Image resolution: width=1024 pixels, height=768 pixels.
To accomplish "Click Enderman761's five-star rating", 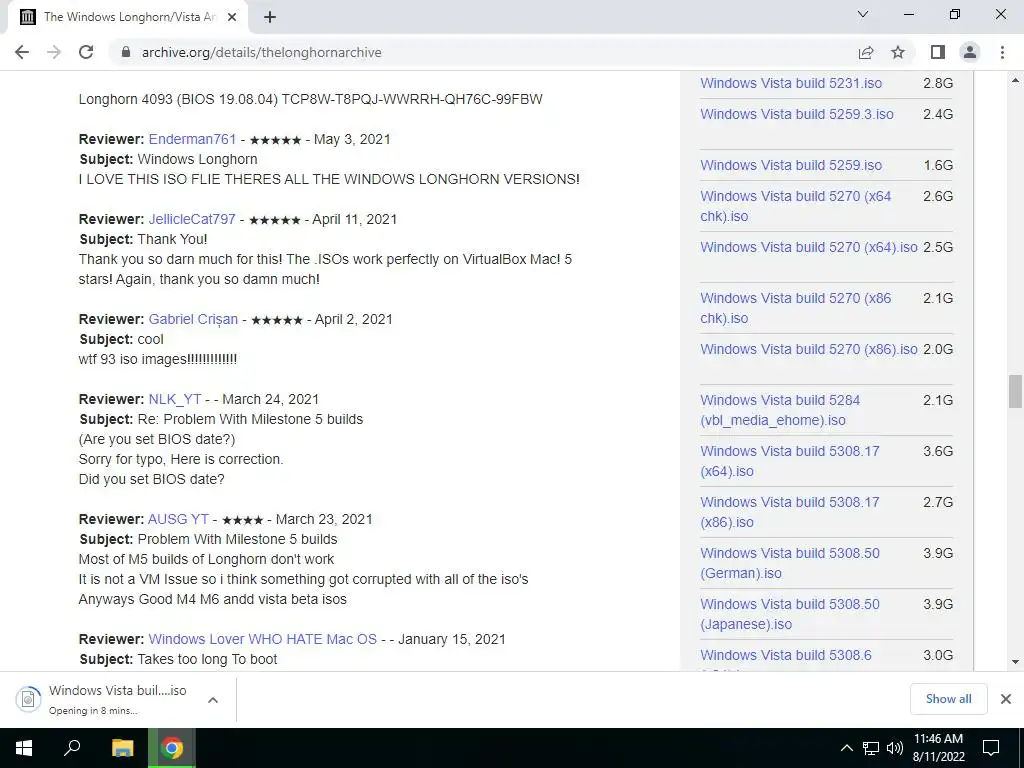I will coord(275,140).
